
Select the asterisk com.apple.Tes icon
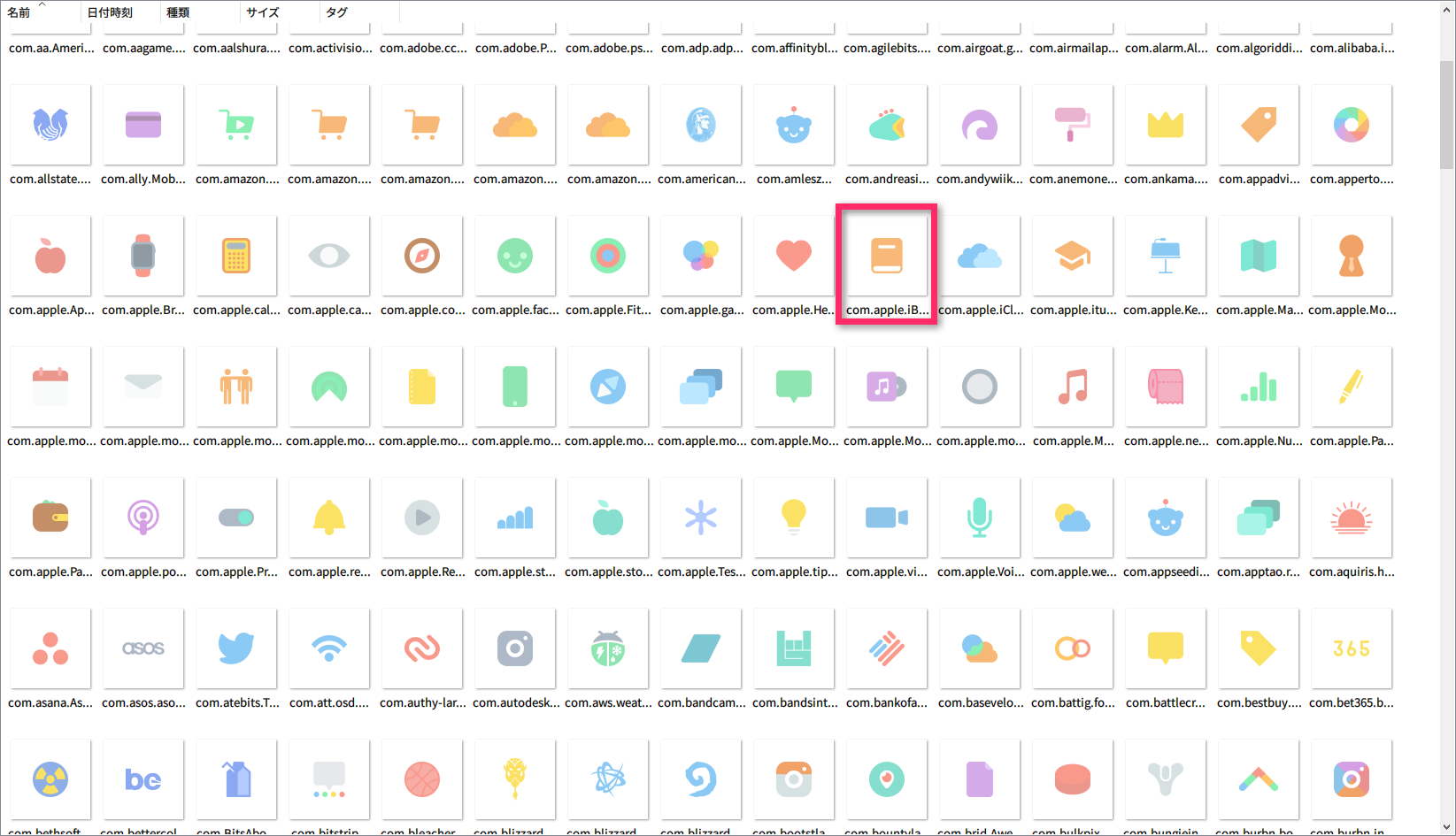click(701, 518)
